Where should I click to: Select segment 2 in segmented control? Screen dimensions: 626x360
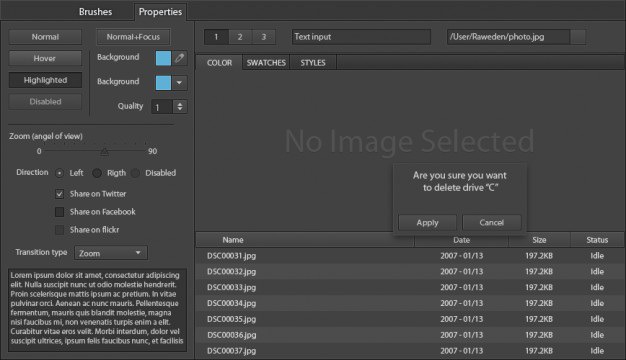[240, 37]
